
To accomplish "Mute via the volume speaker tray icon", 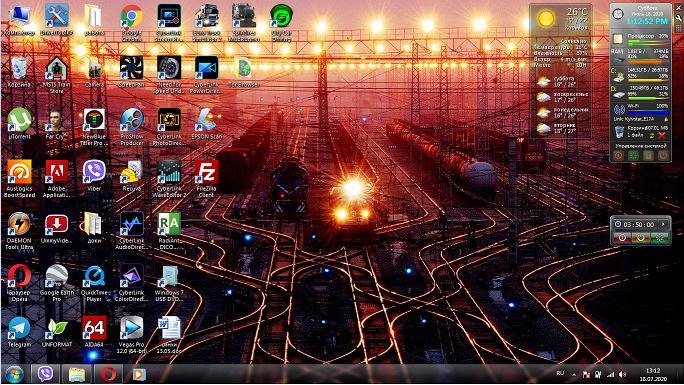I will click(622, 375).
